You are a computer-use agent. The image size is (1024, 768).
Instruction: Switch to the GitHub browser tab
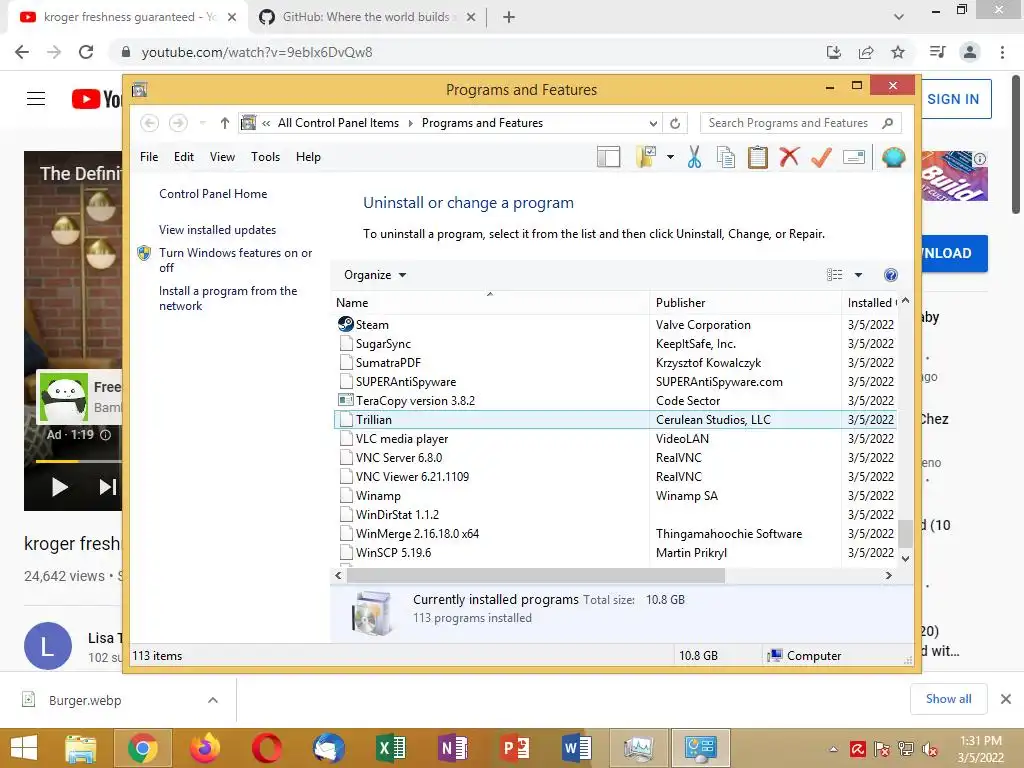[366, 17]
